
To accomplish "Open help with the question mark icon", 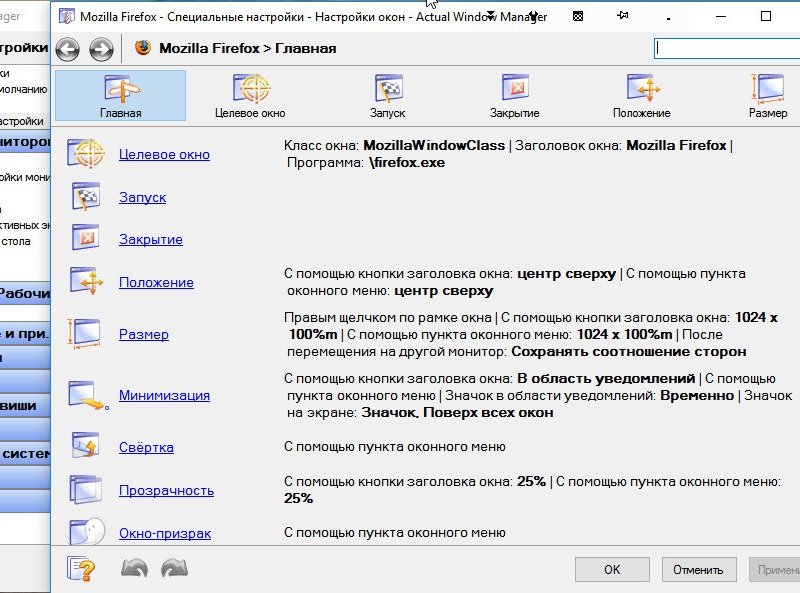I will coord(82,569).
